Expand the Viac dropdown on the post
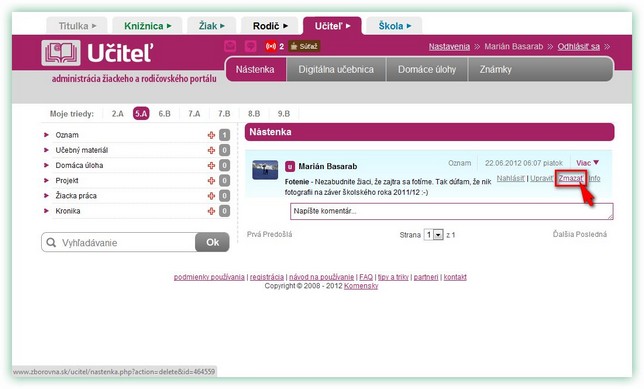The image size is (644, 389). [587, 163]
